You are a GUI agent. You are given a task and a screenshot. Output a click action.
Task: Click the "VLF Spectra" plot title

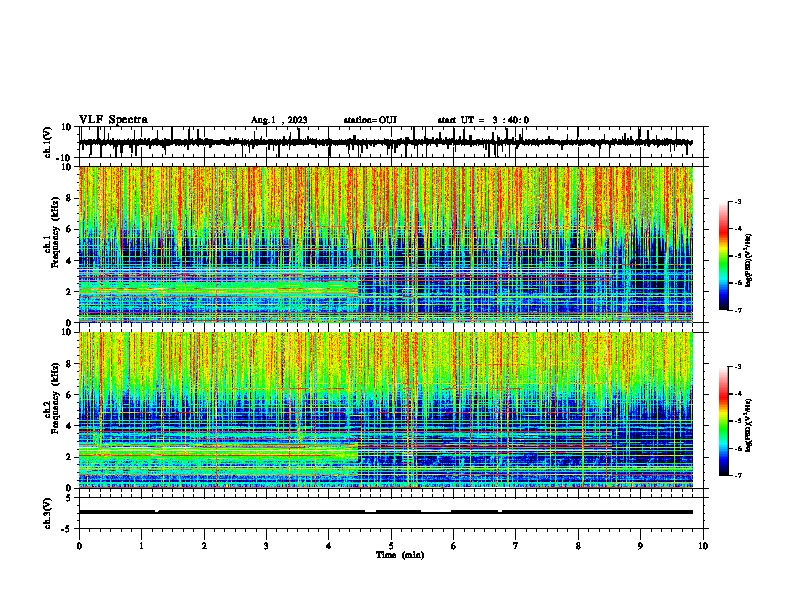point(113,120)
